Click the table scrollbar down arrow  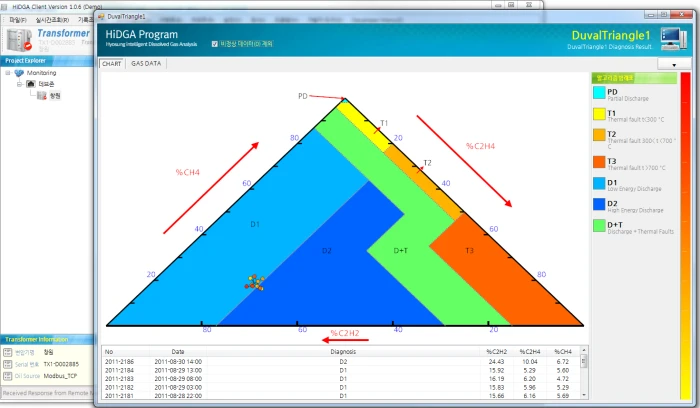click(x=583, y=396)
